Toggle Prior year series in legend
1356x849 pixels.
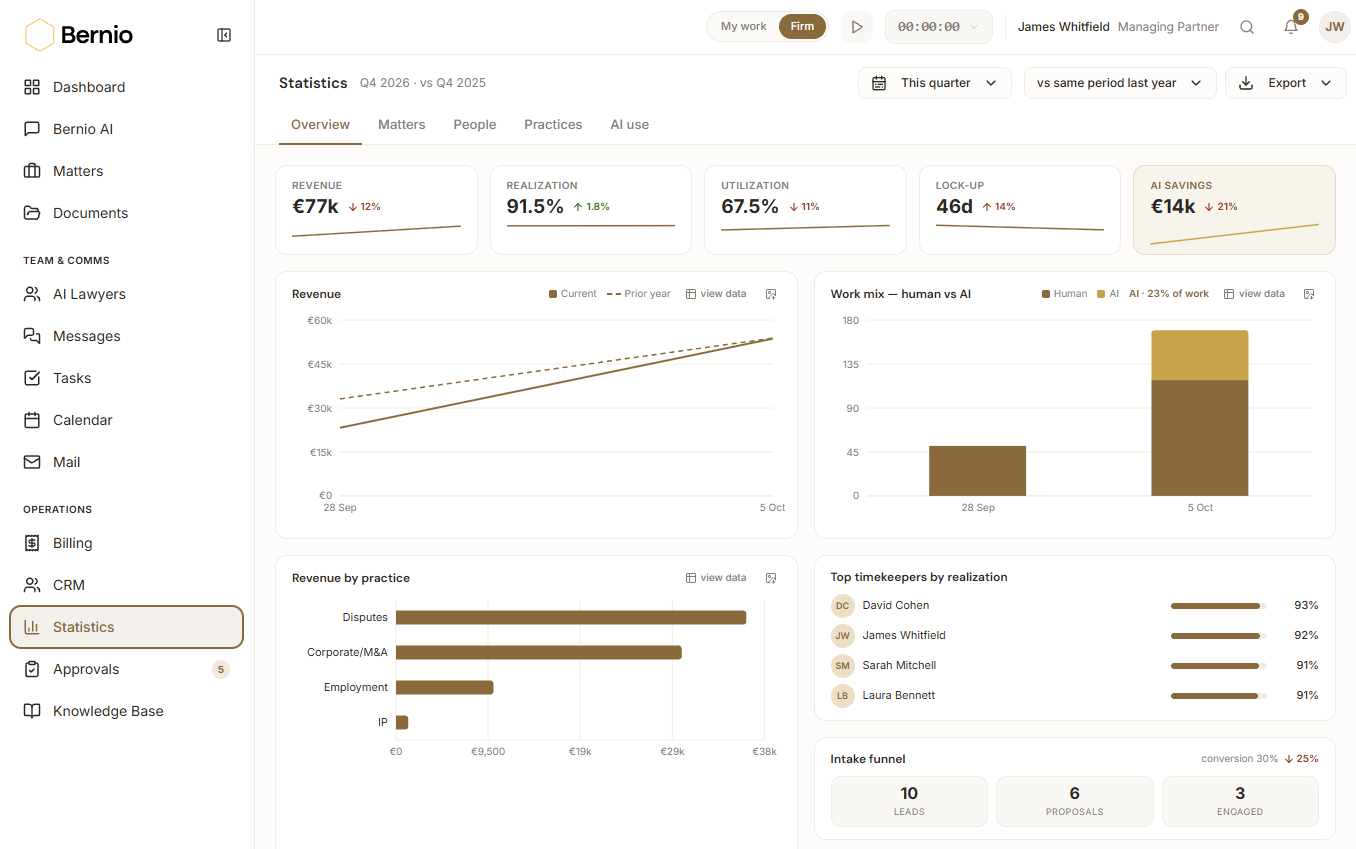point(638,294)
